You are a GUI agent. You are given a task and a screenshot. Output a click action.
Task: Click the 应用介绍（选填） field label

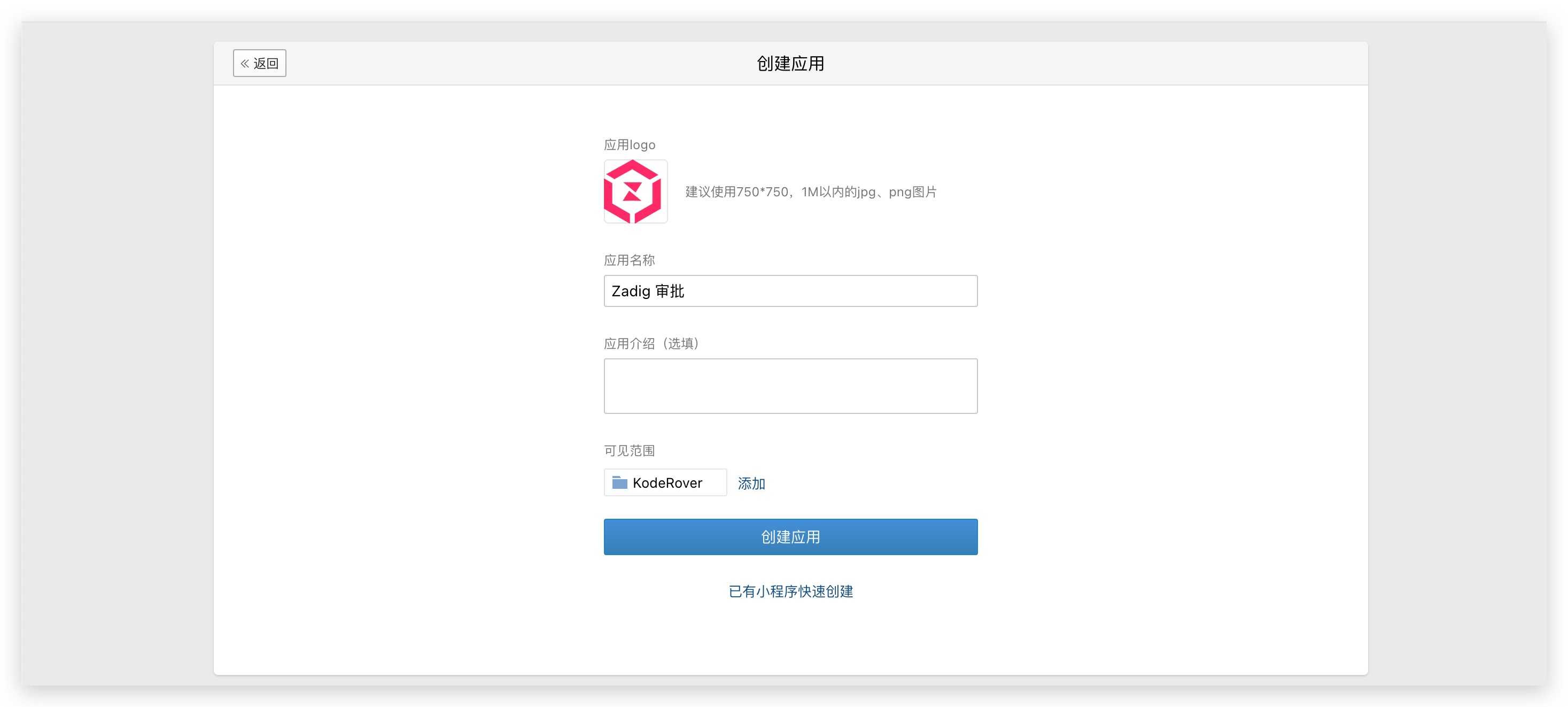651,343
